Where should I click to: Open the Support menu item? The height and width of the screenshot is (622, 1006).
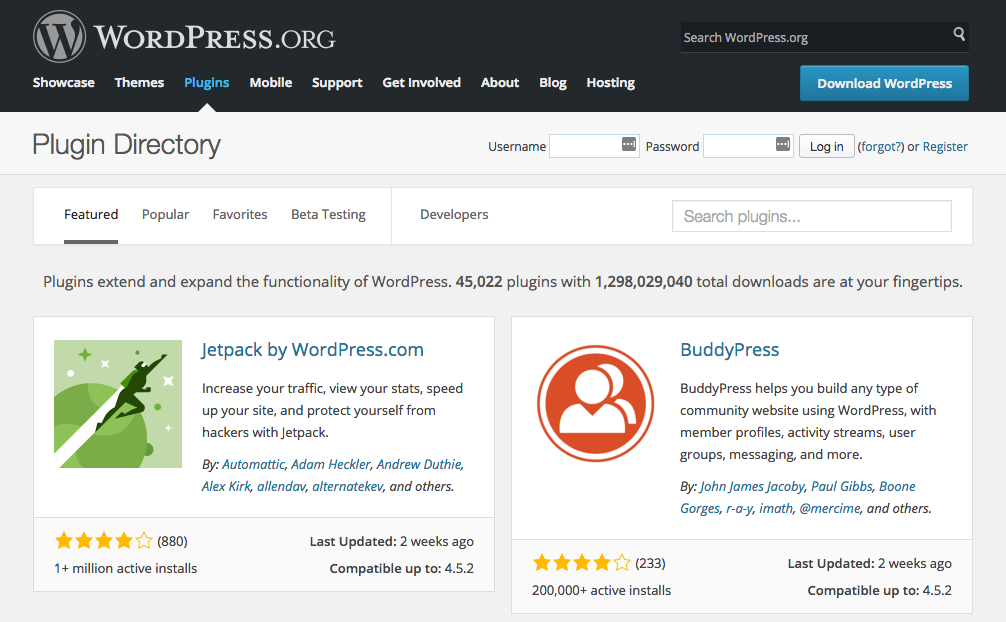337,83
